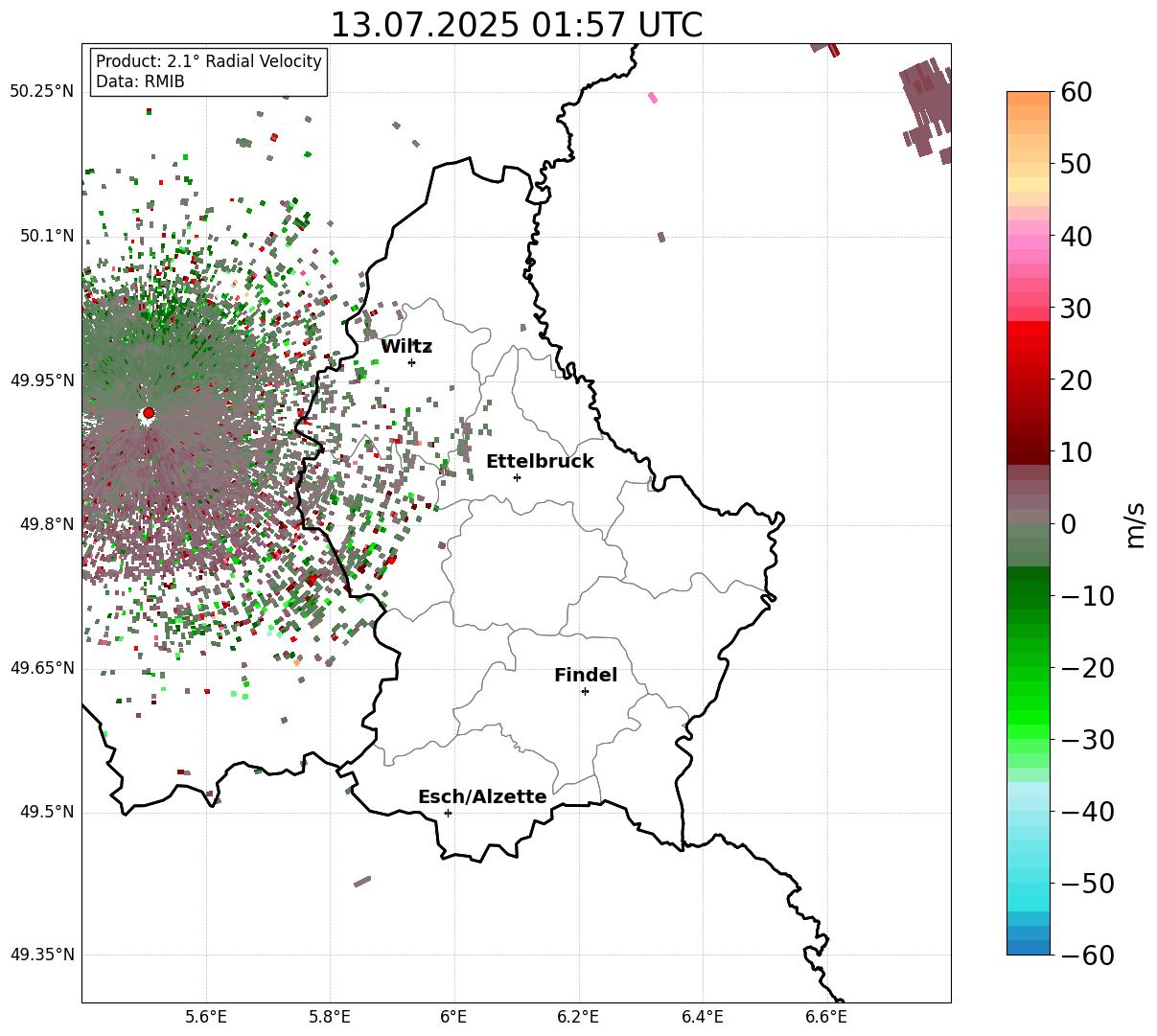Pick the cyan colorbar segment near −50
The height and width of the screenshot is (1036, 1157).
tap(1029, 891)
